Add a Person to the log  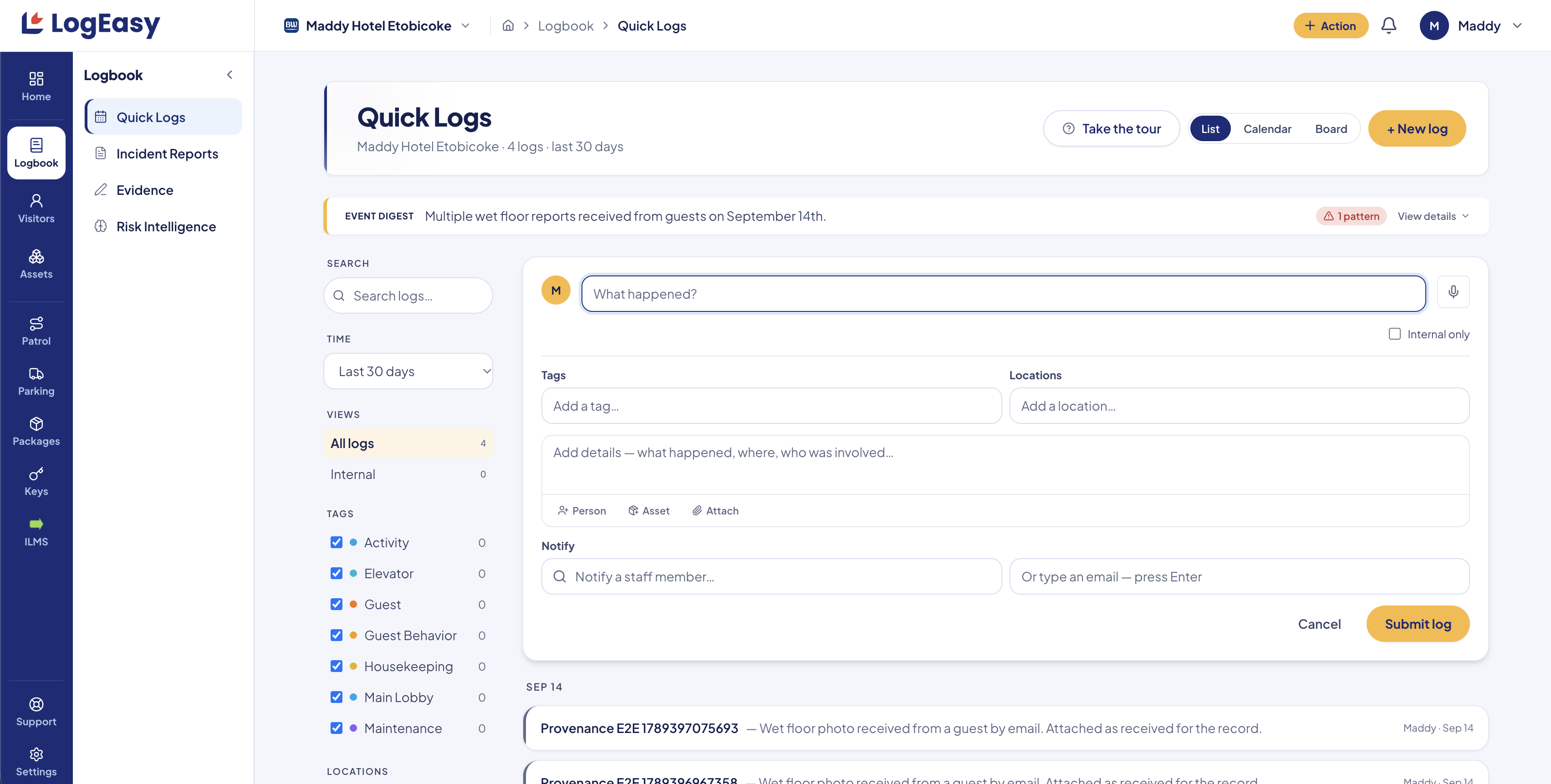click(x=582, y=511)
